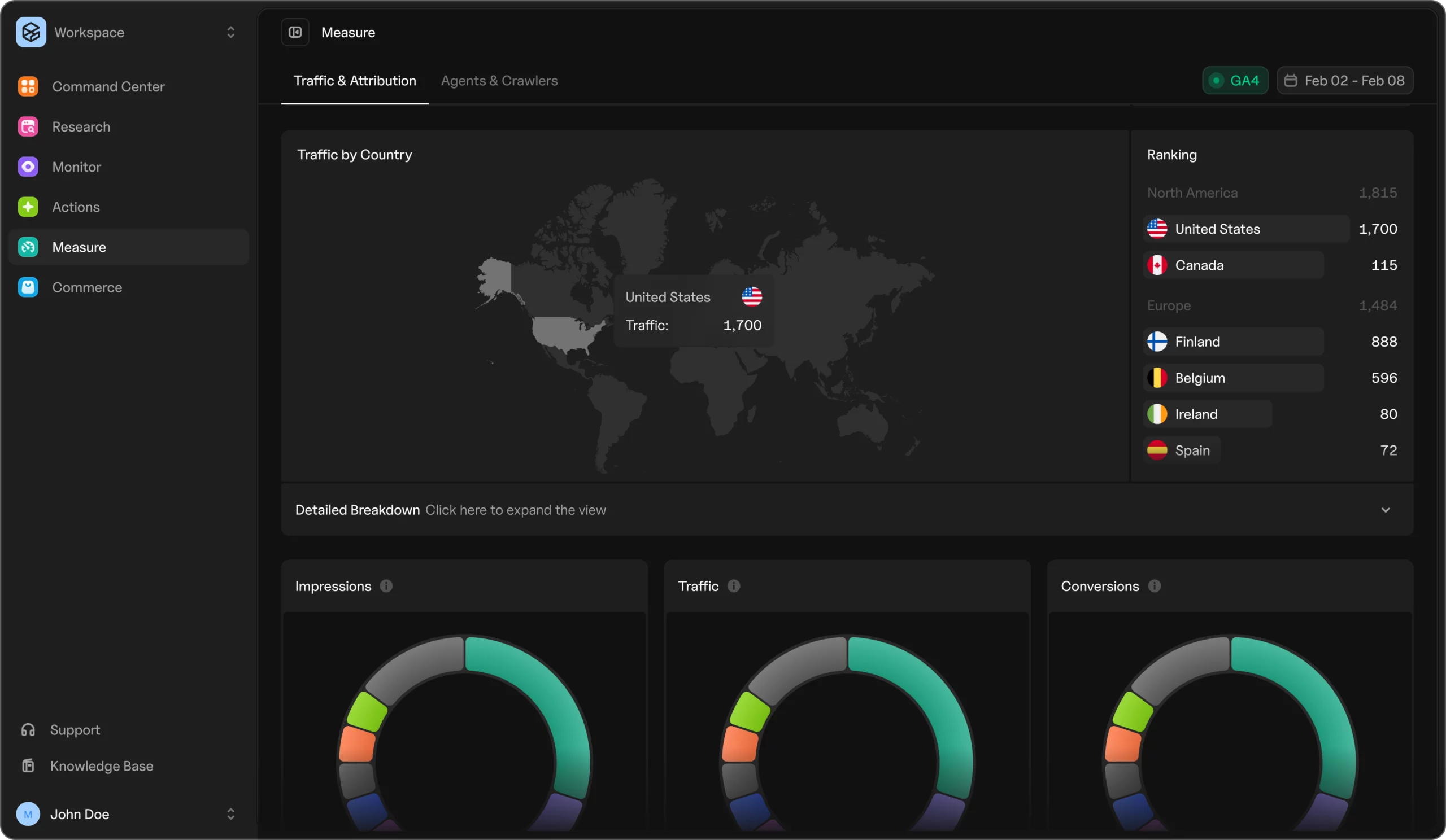Toggle sidebar with panel collapse icon
Image resolution: width=1446 pixels, height=840 pixels.
(x=295, y=32)
